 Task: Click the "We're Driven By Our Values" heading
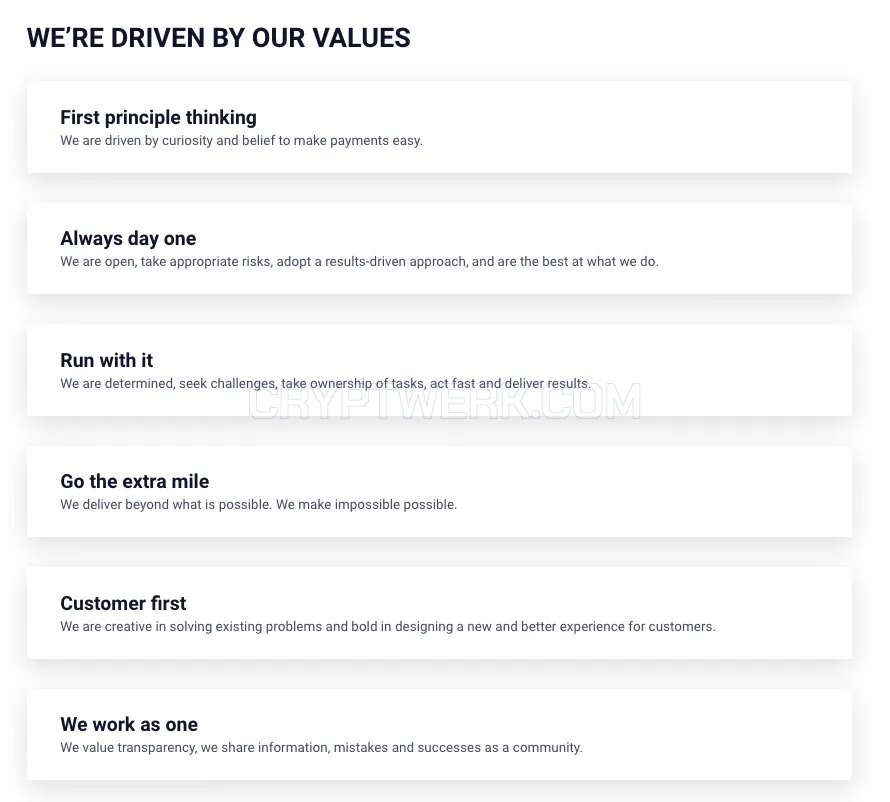coord(219,38)
